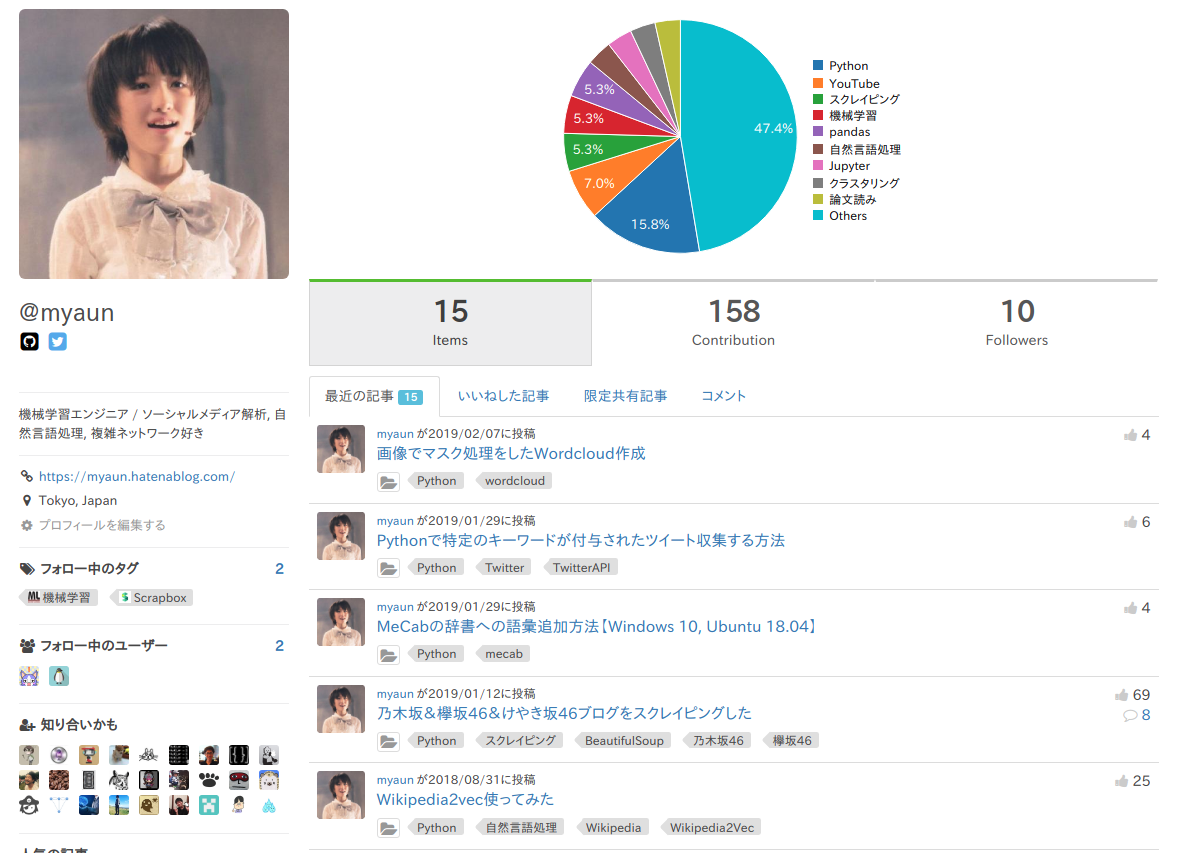
Task: Click the Others cyan legend swatch
Action: tap(818, 215)
